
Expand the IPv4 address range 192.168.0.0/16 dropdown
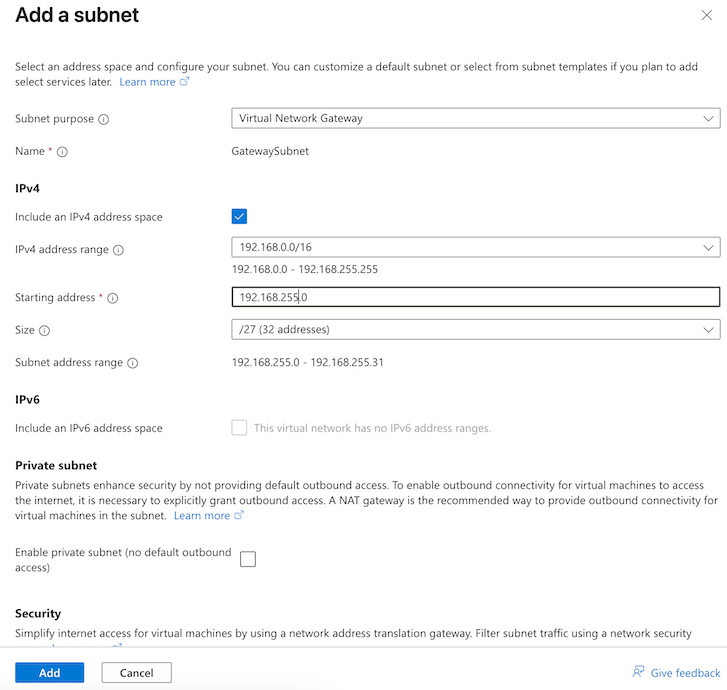pyautogui.click(x=476, y=247)
